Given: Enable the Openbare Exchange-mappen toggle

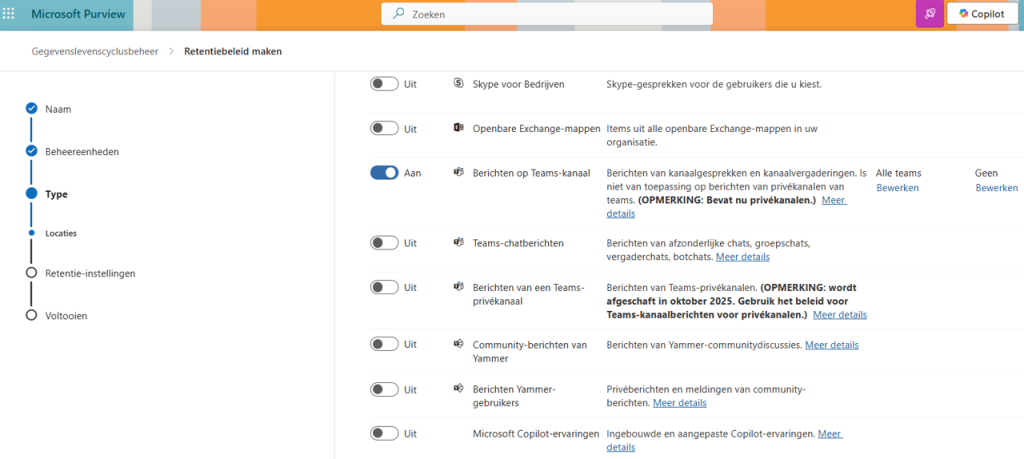Looking at the screenshot, I should tap(384, 129).
